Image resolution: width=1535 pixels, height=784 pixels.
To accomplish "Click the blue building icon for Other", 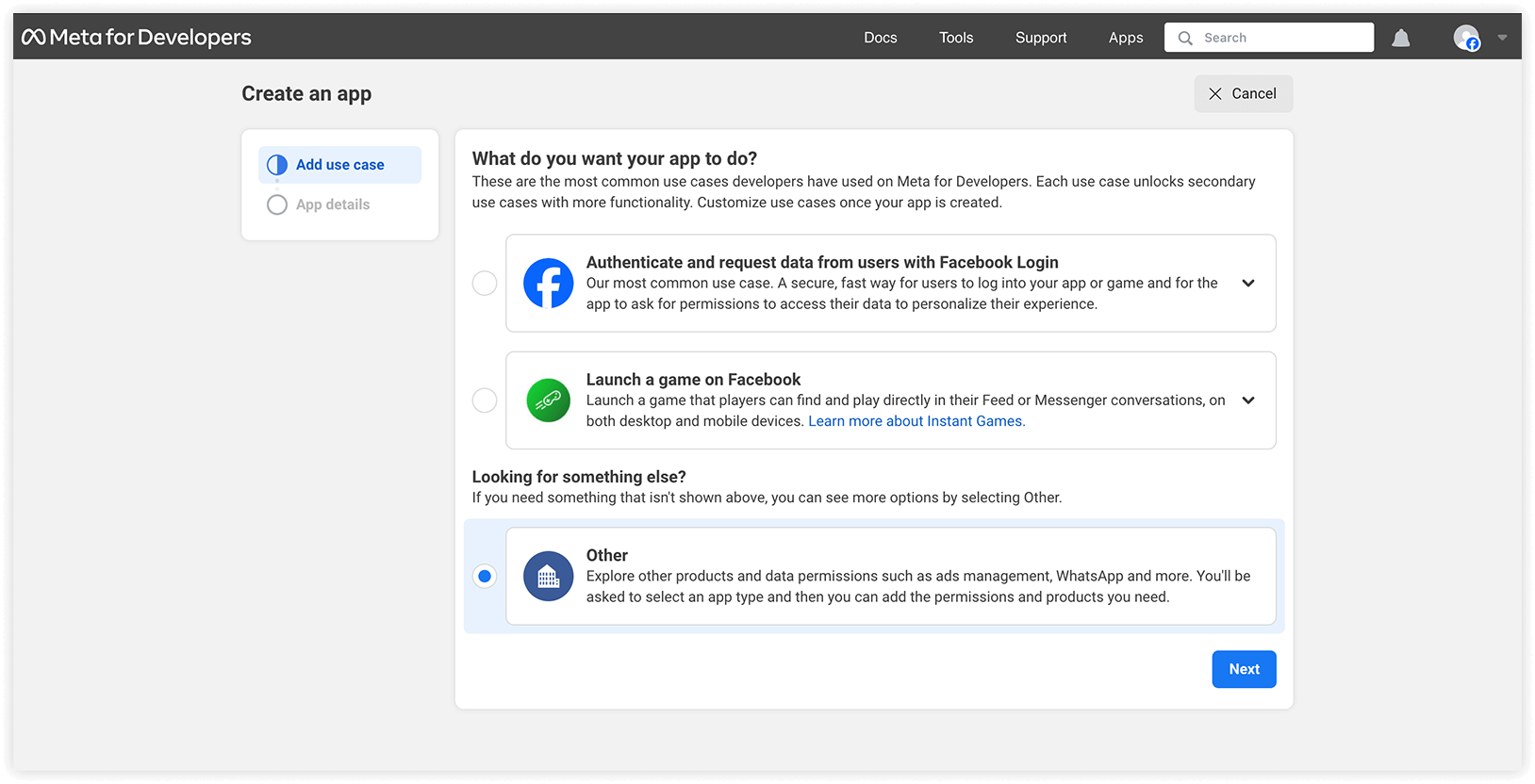I will (549, 576).
